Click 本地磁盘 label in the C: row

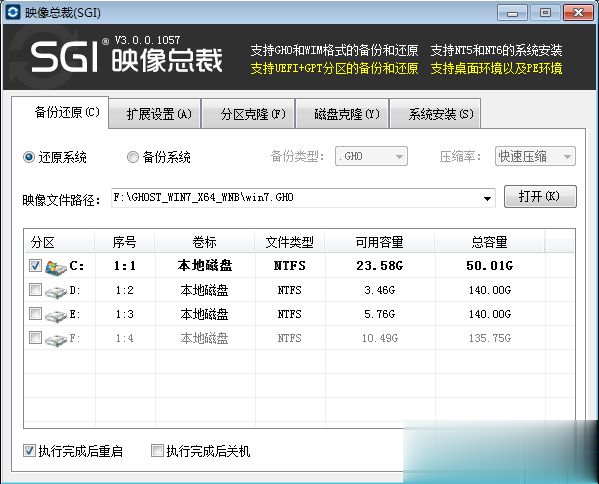click(x=205, y=265)
